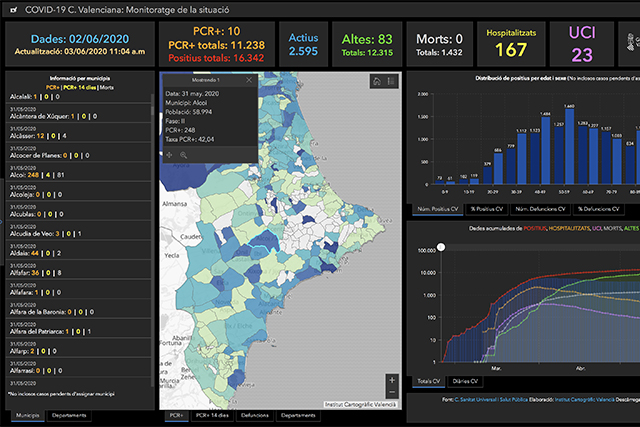Viewport: 640px width, 427px height.
Task: Select the Totals CV tab
Action: tap(429, 381)
